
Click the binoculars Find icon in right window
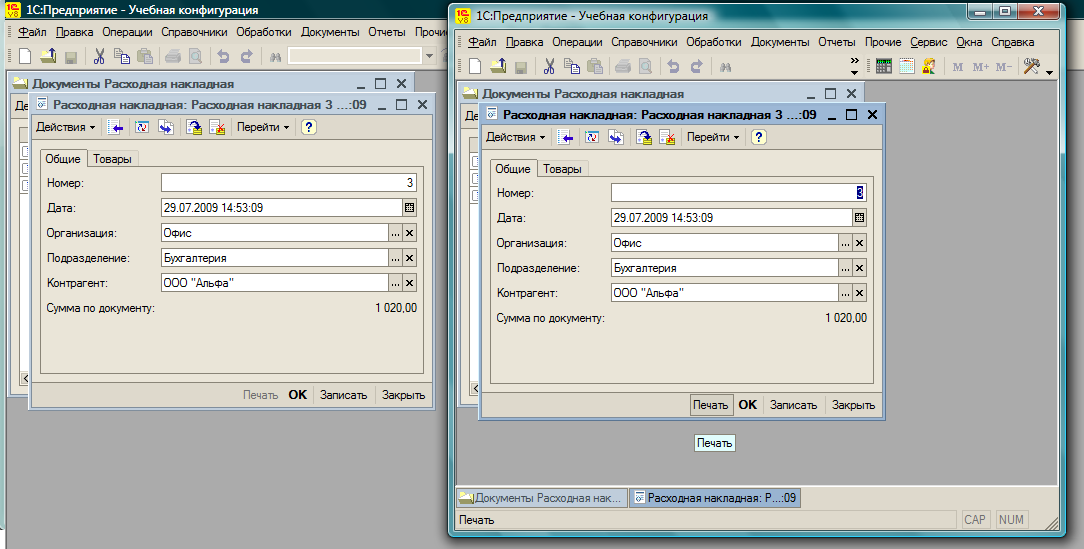(727, 67)
